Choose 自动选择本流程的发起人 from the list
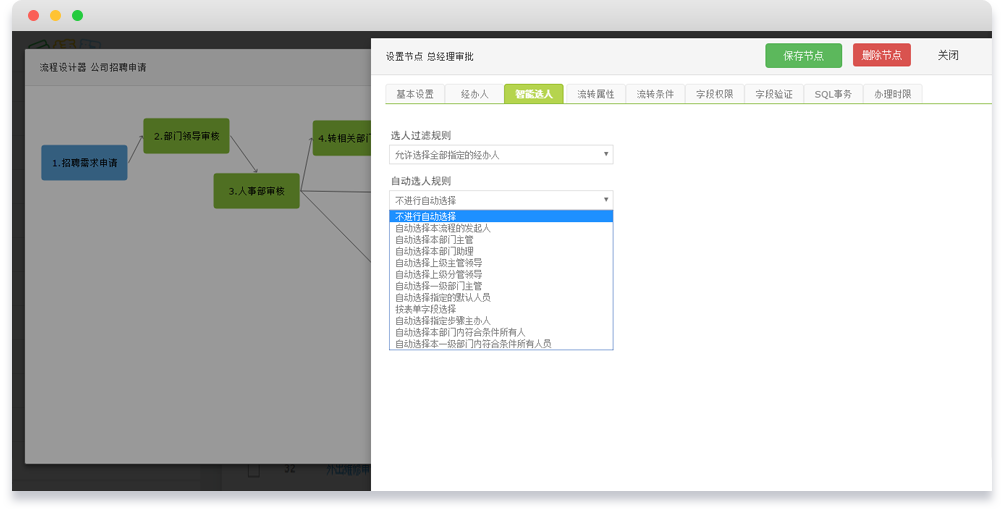 click(443, 228)
